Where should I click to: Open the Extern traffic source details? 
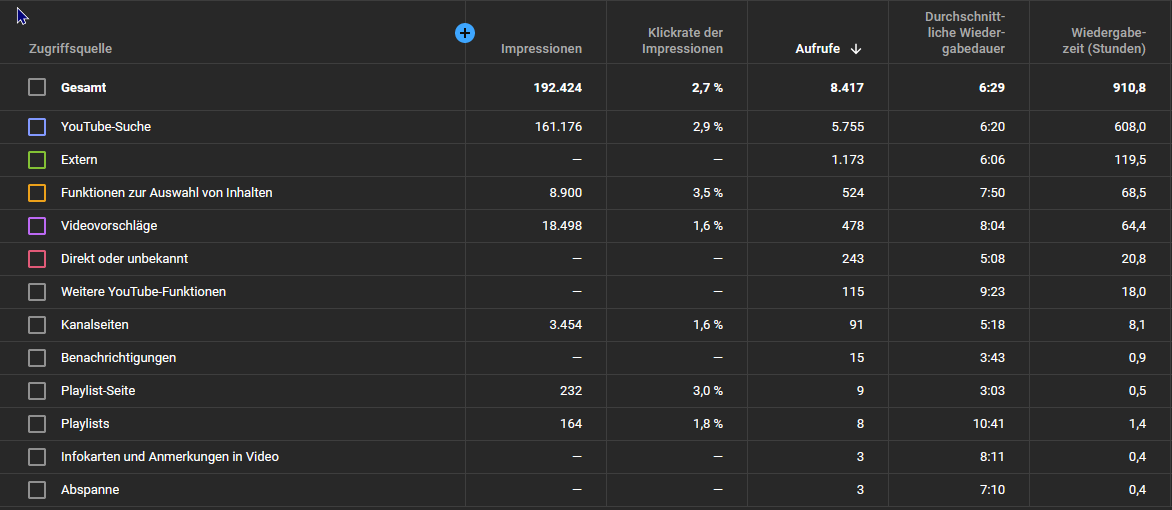click(79, 160)
